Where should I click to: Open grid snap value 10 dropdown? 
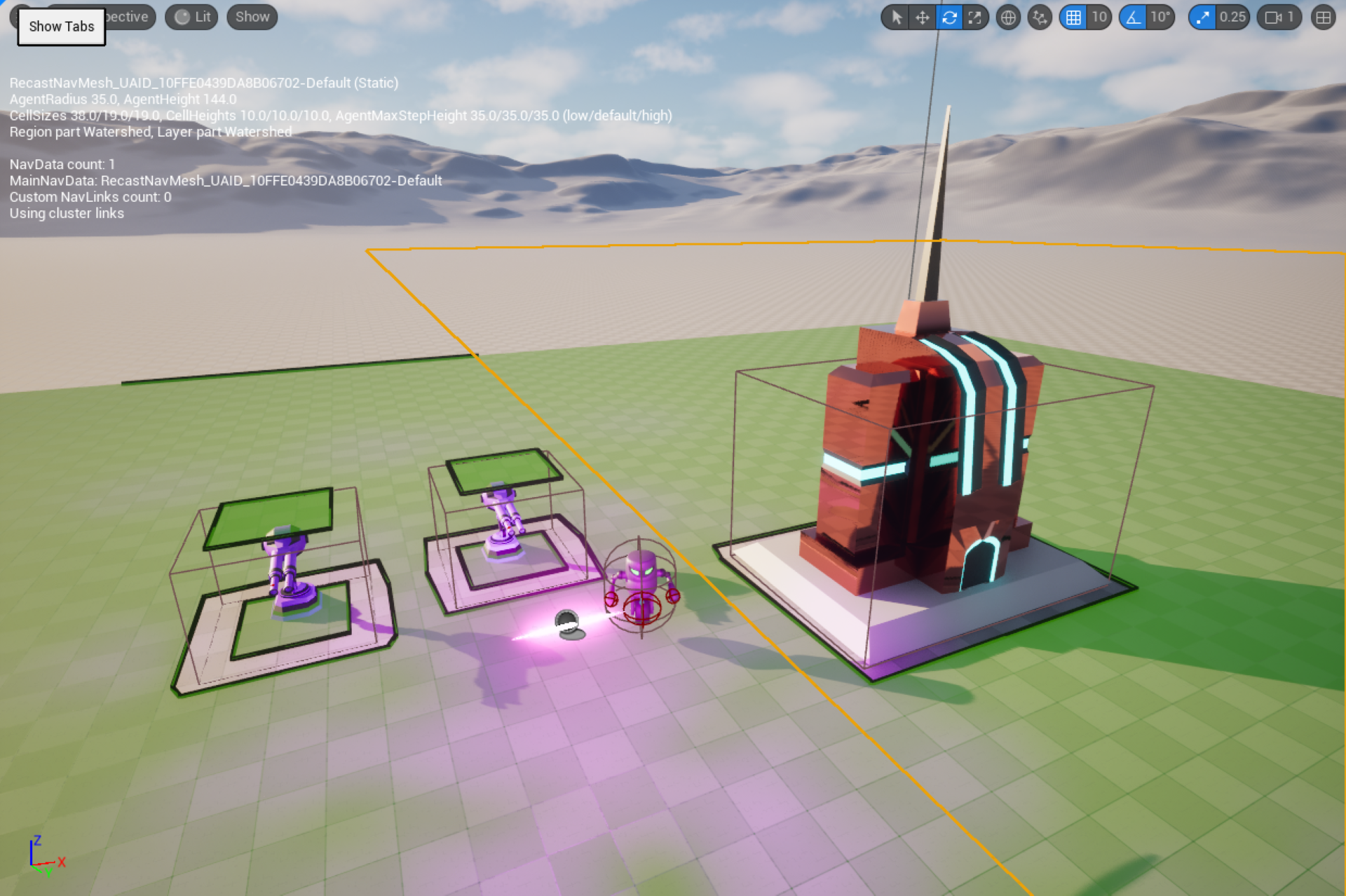(1099, 18)
